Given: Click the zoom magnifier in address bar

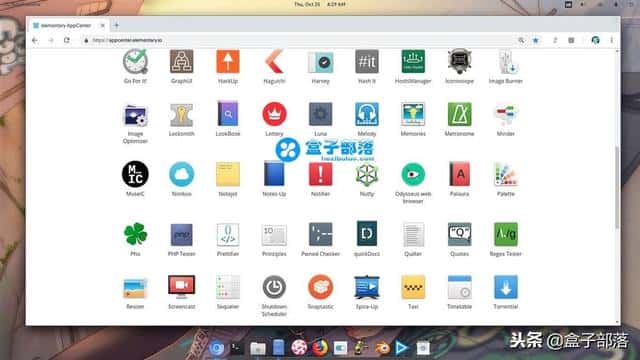Looking at the screenshot, I should tap(521, 40).
